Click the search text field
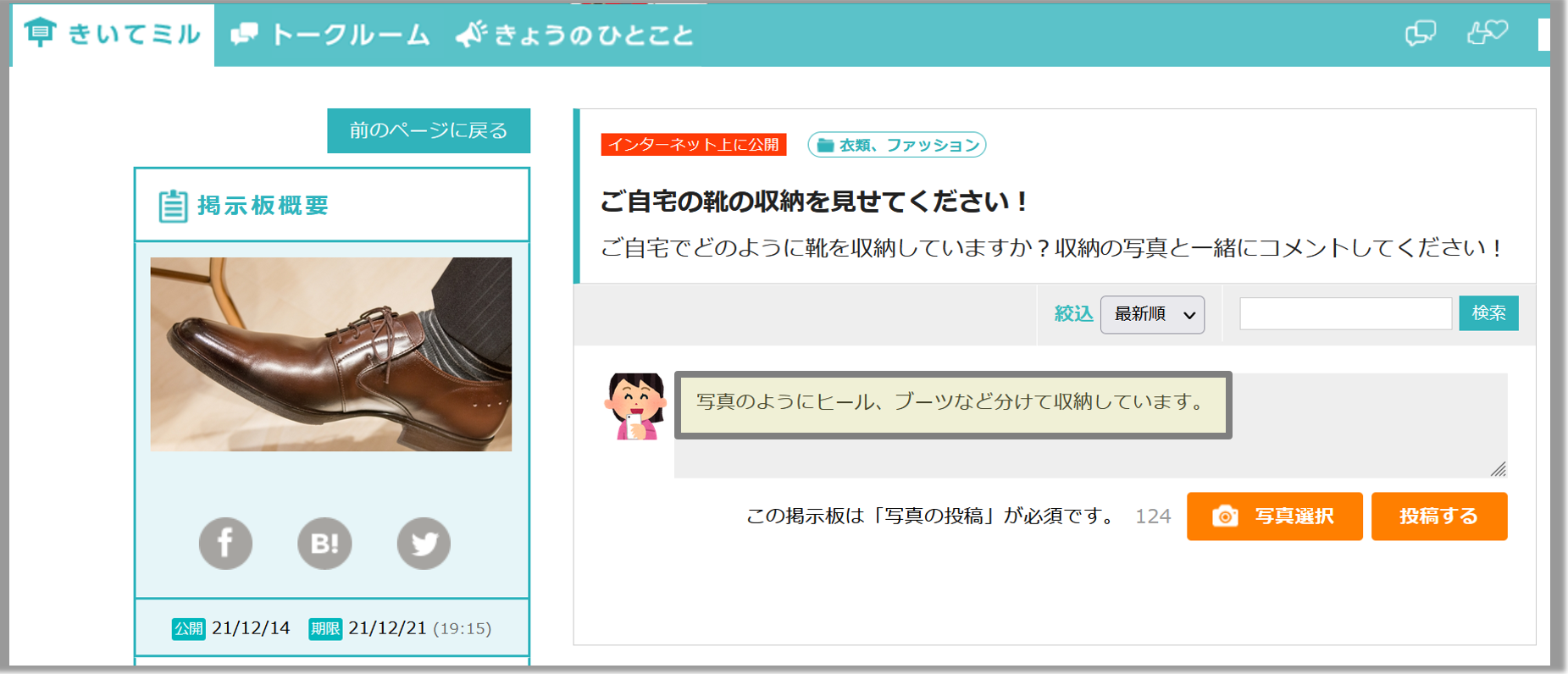The height and width of the screenshot is (674, 1568). pos(1345,314)
